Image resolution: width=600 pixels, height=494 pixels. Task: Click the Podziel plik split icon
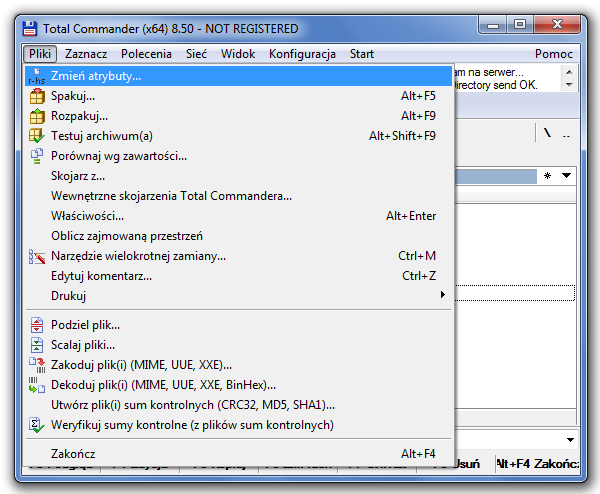pyautogui.click(x=37, y=325)
